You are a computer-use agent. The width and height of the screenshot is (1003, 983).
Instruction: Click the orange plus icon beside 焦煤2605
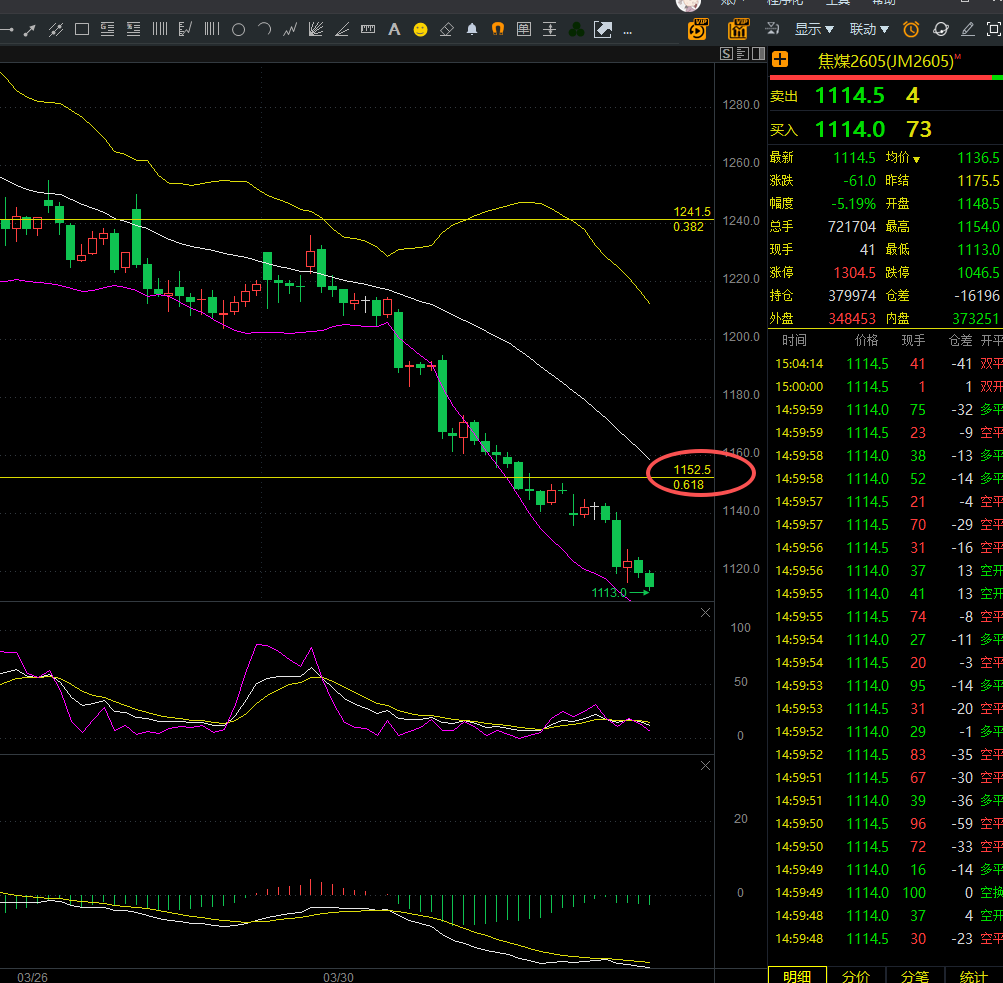780,60
